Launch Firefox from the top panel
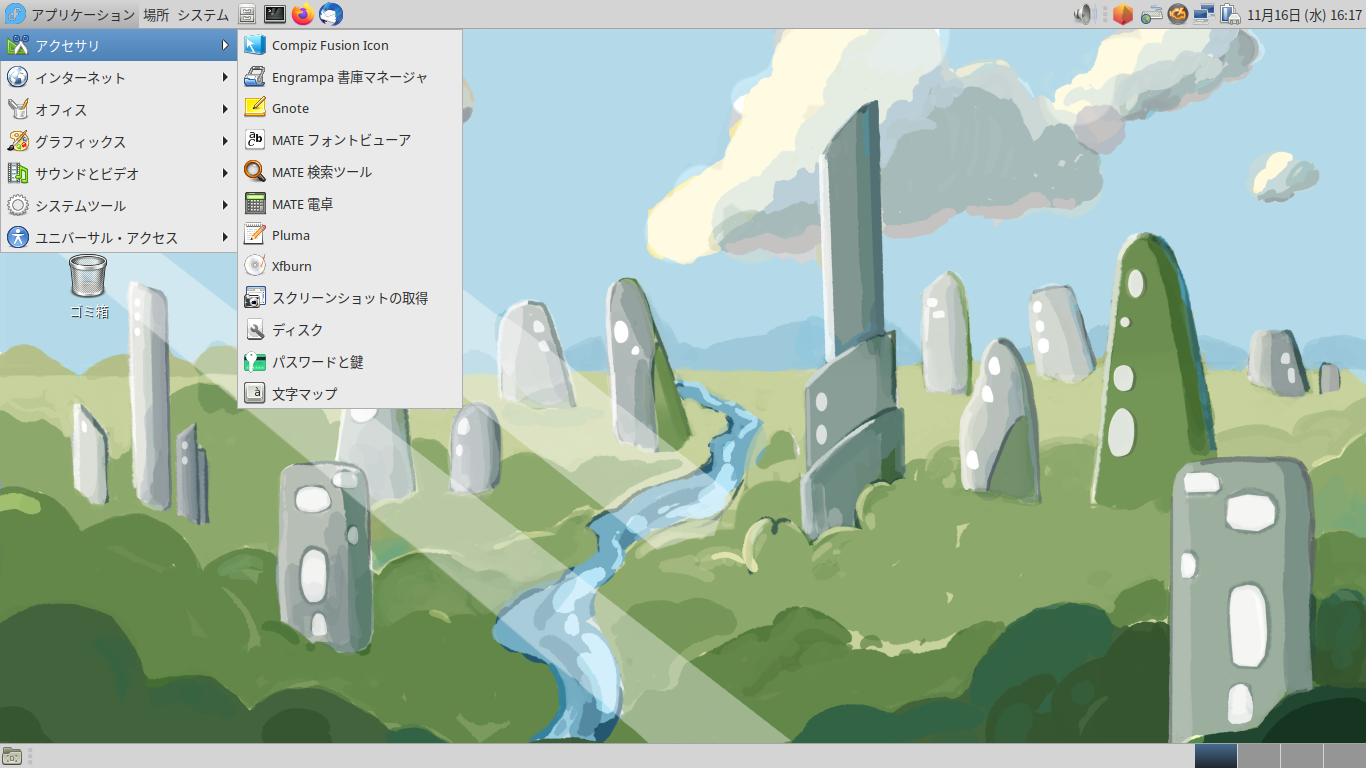The height and width of the screenshot is (768, 1366). [302, 14]
